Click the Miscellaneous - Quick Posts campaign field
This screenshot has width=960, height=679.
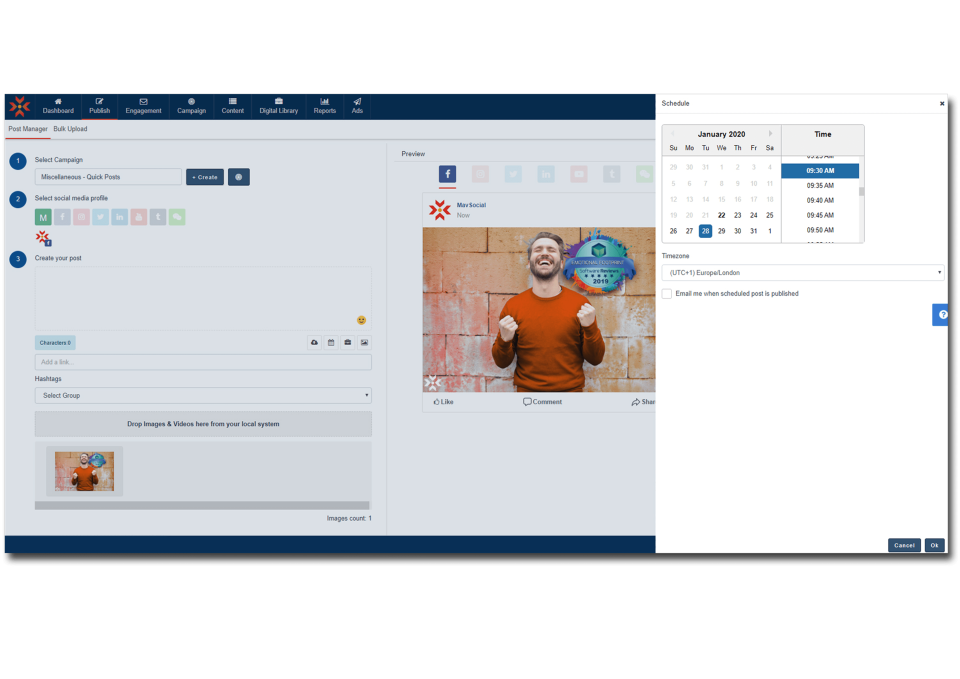[108, 177]
